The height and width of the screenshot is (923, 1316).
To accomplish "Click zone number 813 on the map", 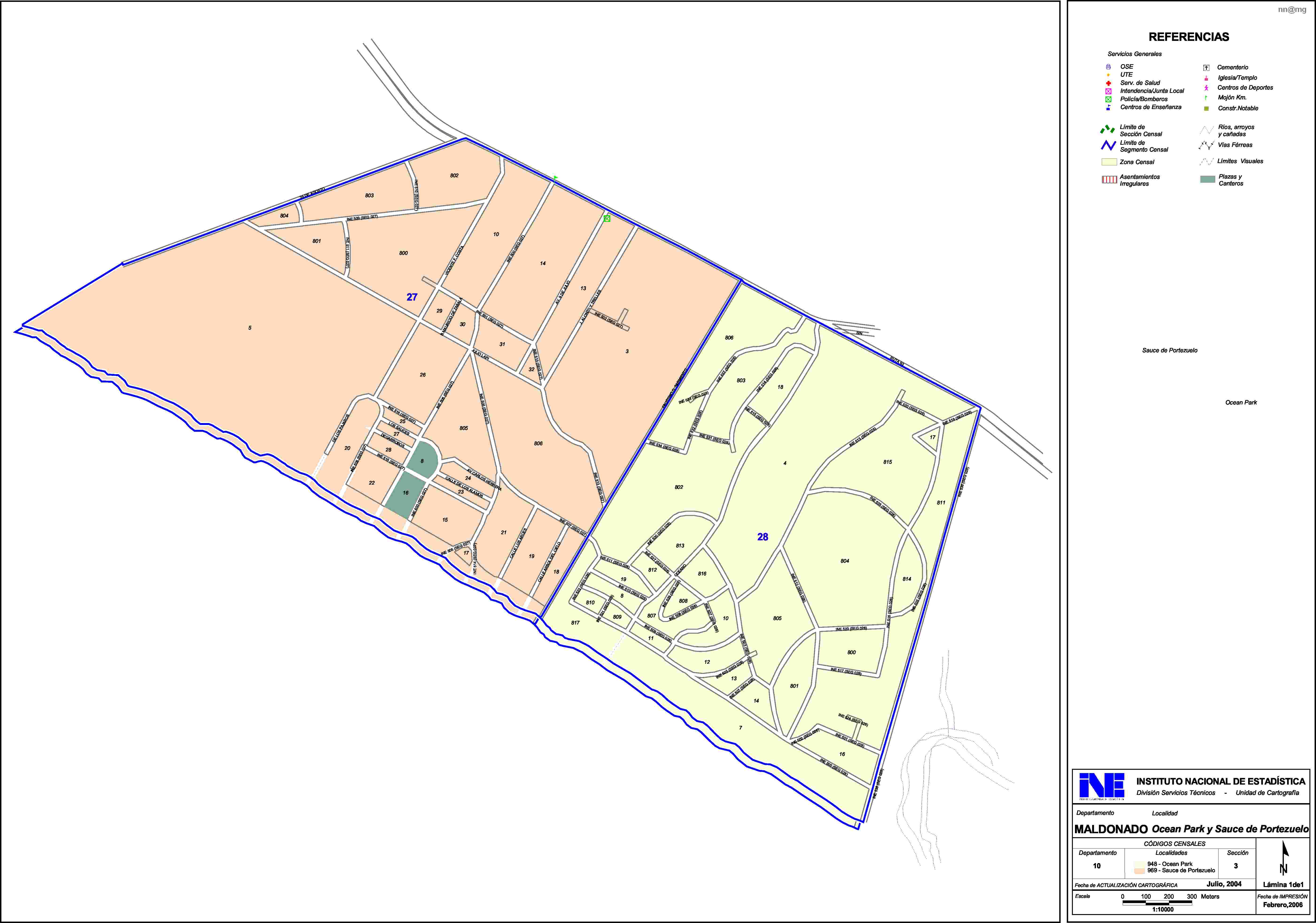I will point(680,546).
